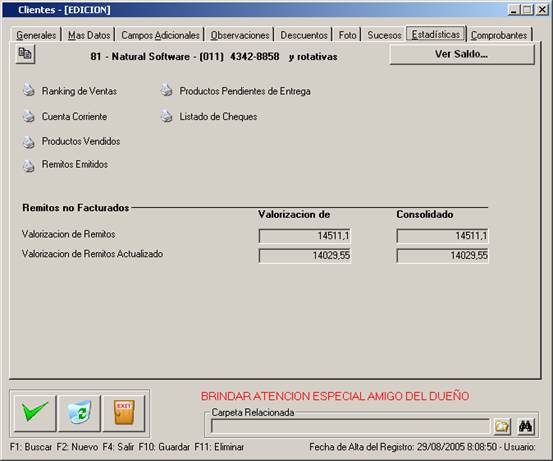This screenshot has width=553, height=461.
Task: Click the 'Consolidado' column heading
Action: click(x=425, y=214)
